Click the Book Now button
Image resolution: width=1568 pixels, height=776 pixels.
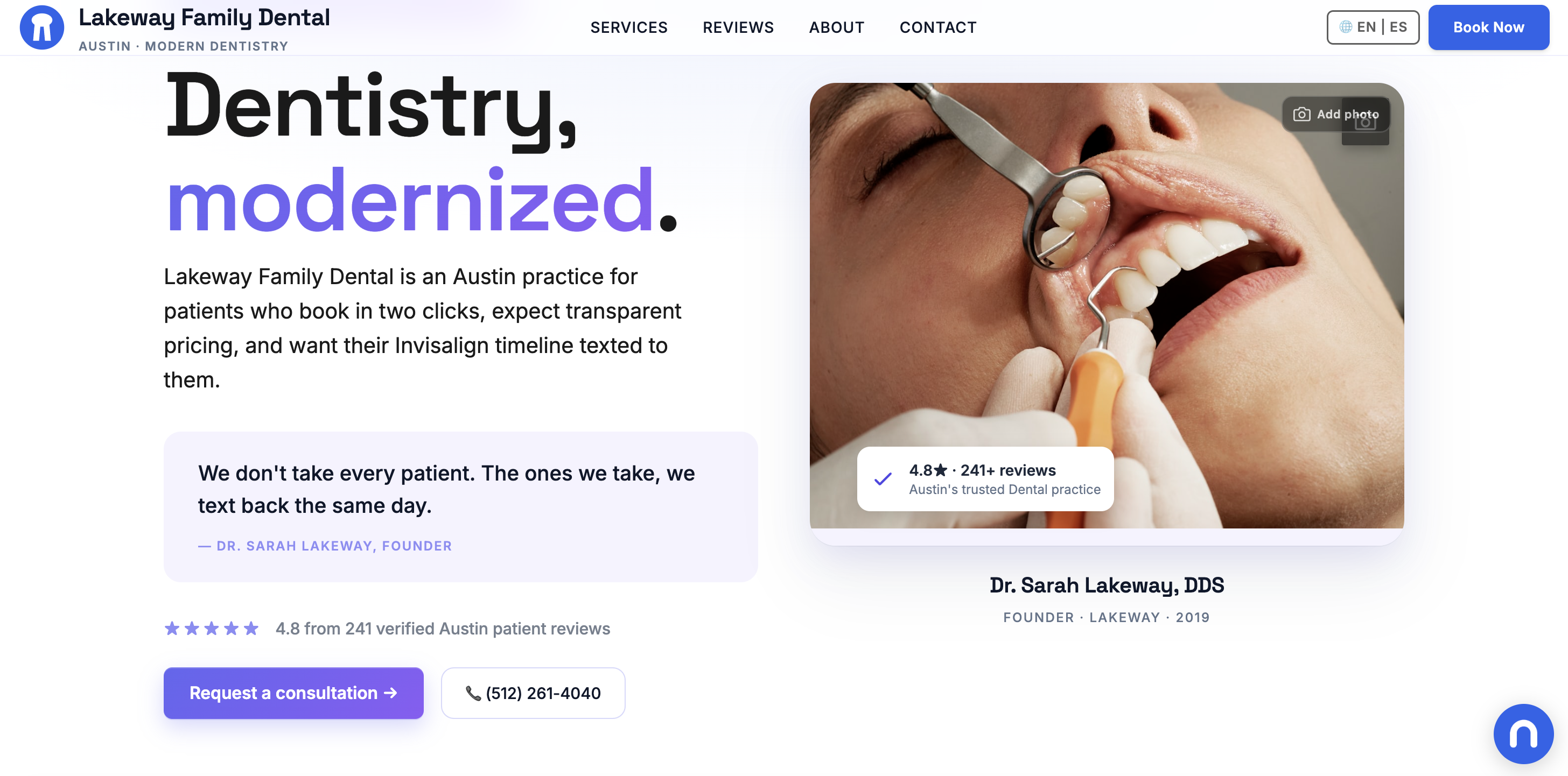pyautogui.click(x=1488, y=27)
